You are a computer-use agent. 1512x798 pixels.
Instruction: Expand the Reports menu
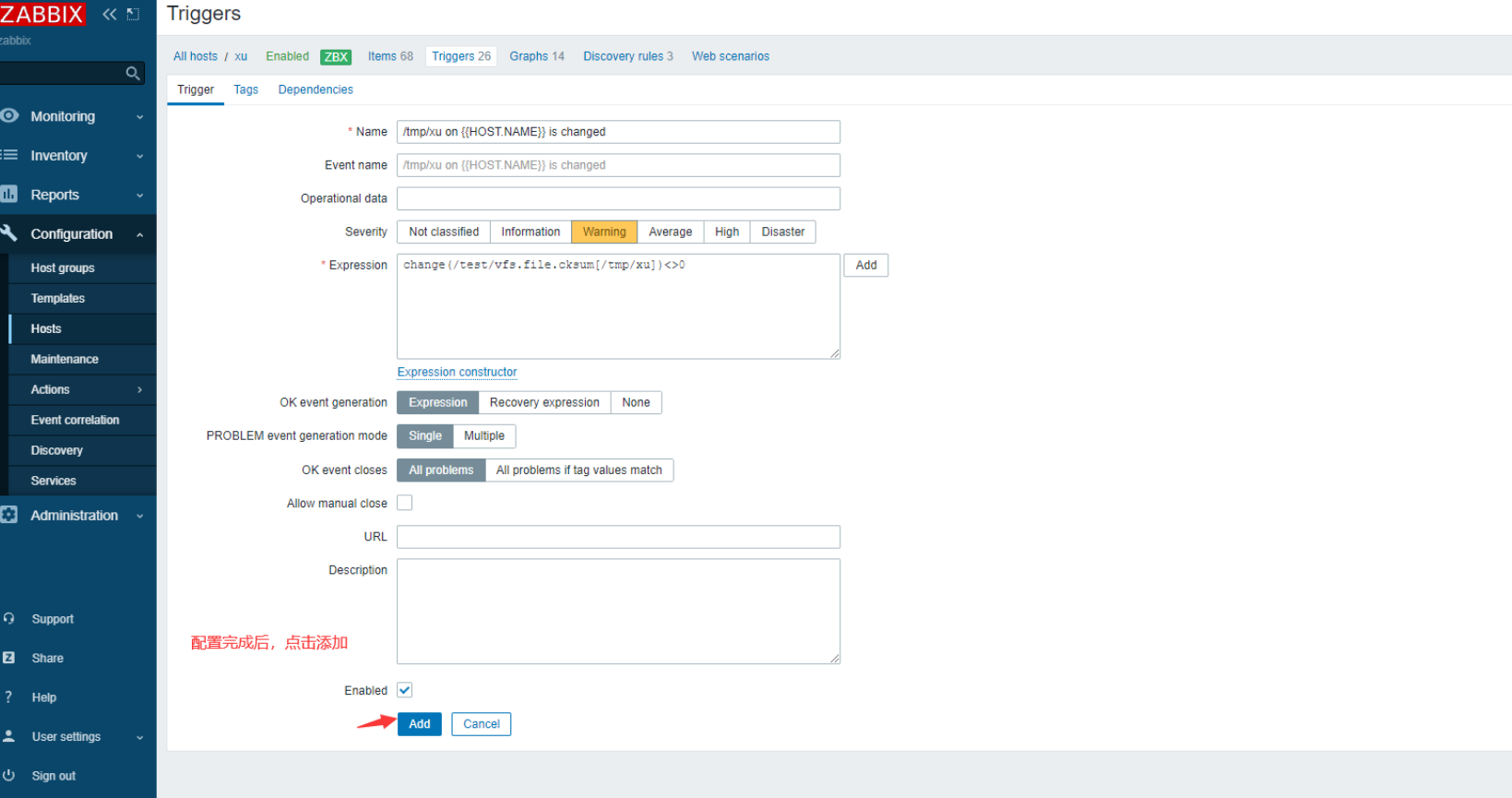pos(140,195)
